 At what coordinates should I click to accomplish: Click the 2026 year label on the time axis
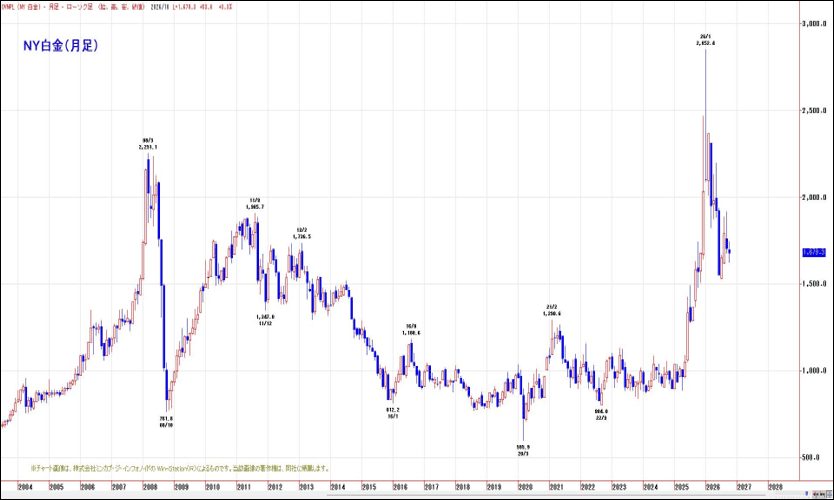pos(713,487)
